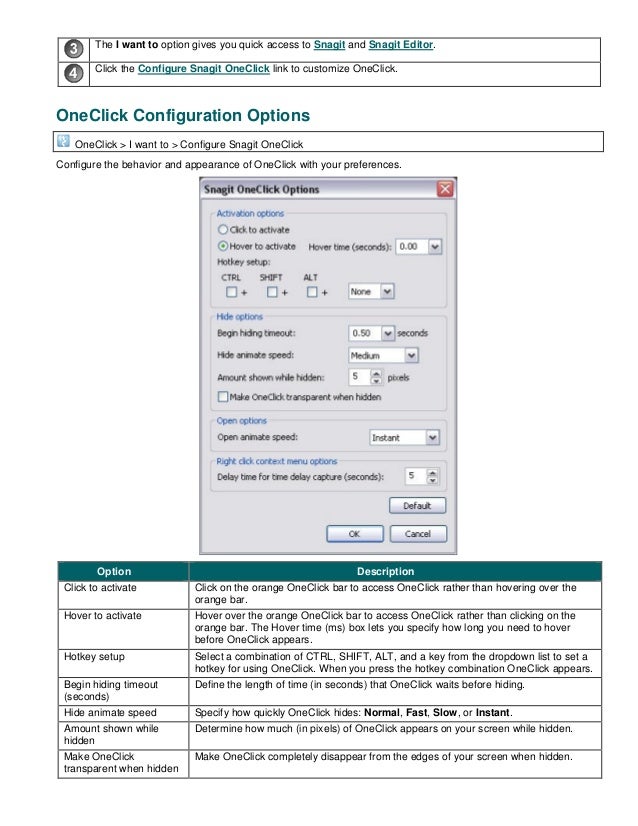638x826 pixels.
Task: Click the Snagit OneClick Options title bar text
Action: pyautogui.click(x=261, y=190)
